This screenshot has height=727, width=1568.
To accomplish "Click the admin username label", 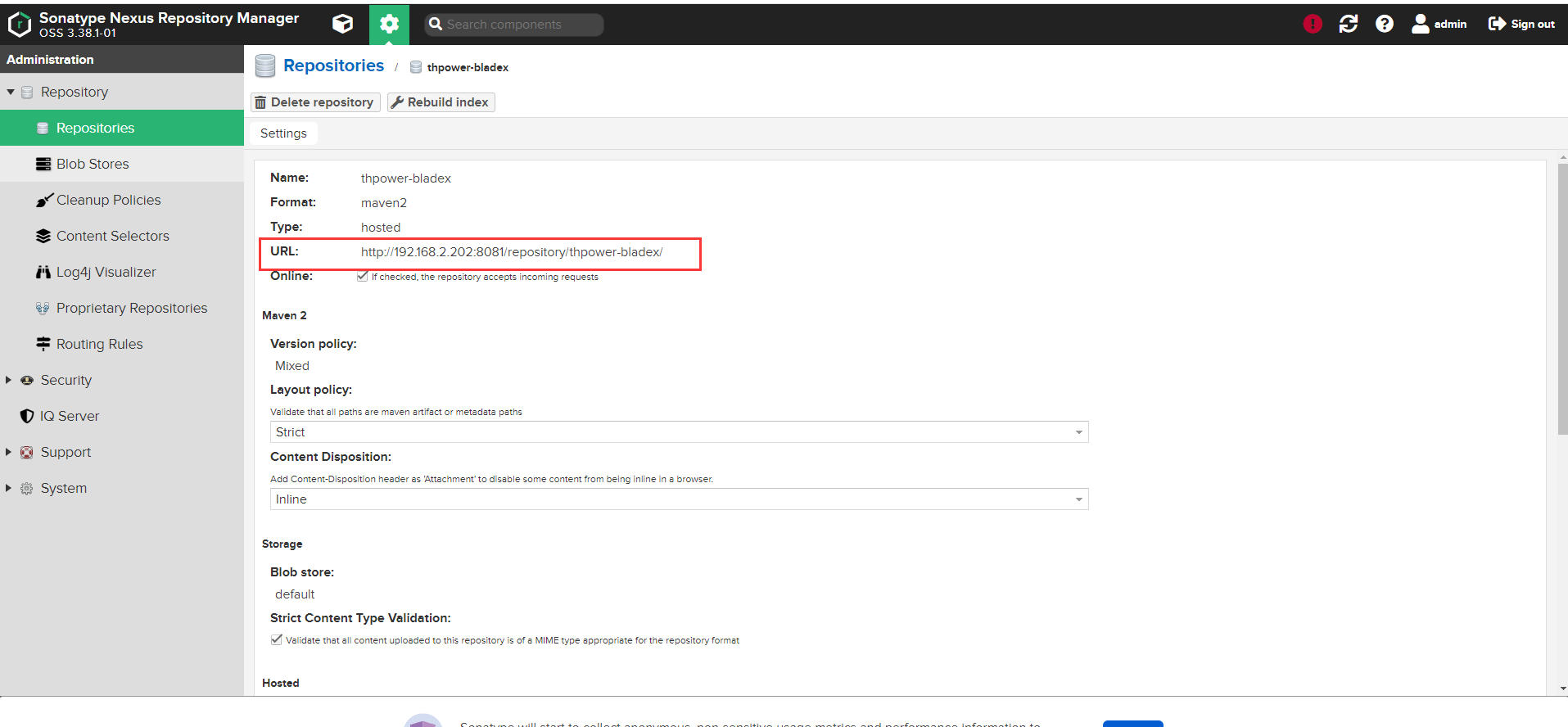I will click(x=1450, y=25).
